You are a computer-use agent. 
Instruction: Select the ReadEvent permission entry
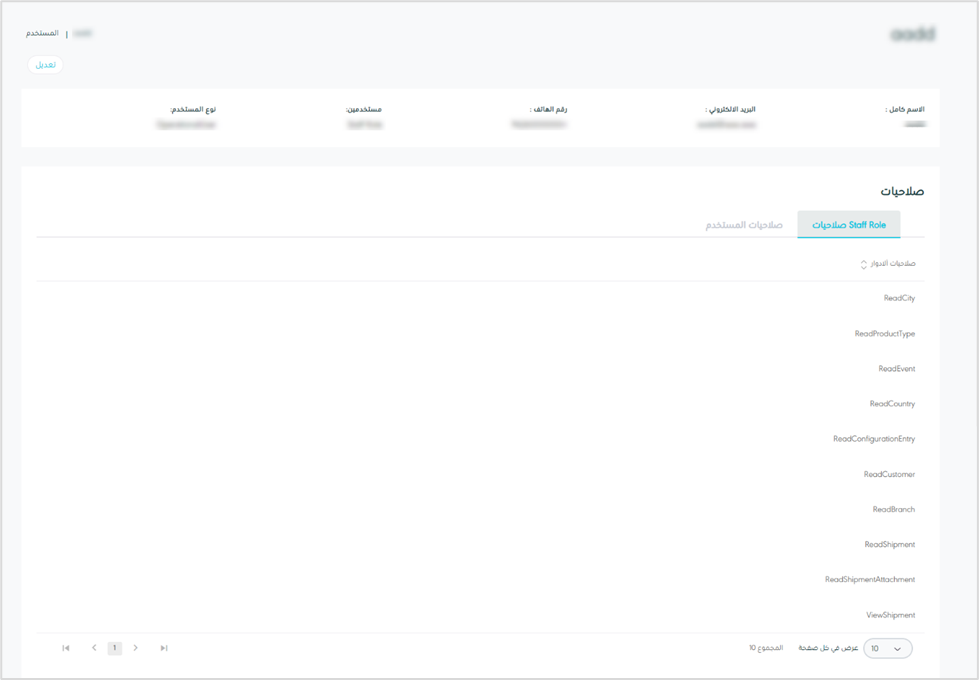click(896, 369)
